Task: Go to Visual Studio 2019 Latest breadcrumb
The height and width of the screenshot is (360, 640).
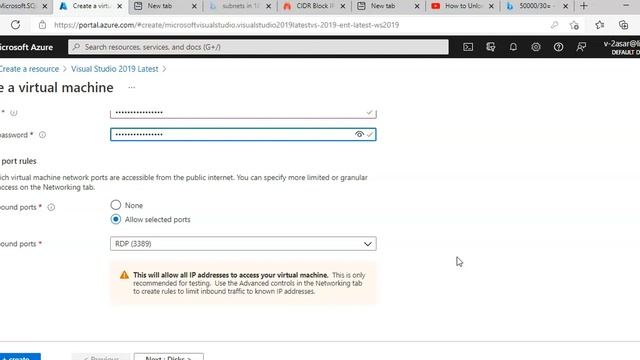Action: [115, 69]
